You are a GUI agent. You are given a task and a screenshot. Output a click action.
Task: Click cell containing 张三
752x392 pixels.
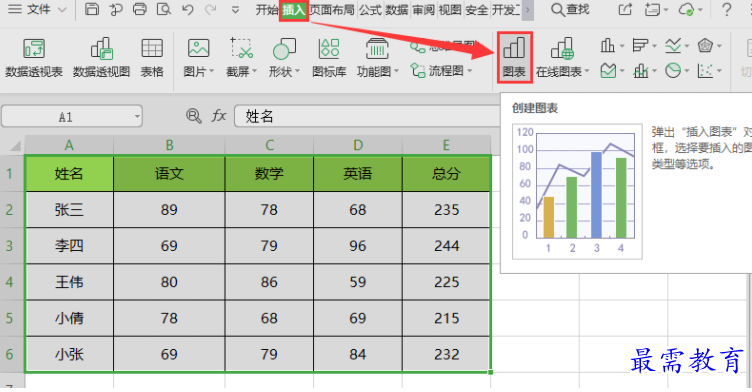[x=69, y=210]
